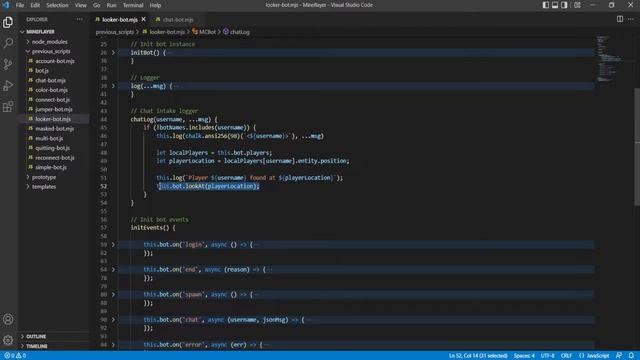Screen dimensions: 640x360
Task: Open the notifications bell in status bar
Action: pos(631,356)
